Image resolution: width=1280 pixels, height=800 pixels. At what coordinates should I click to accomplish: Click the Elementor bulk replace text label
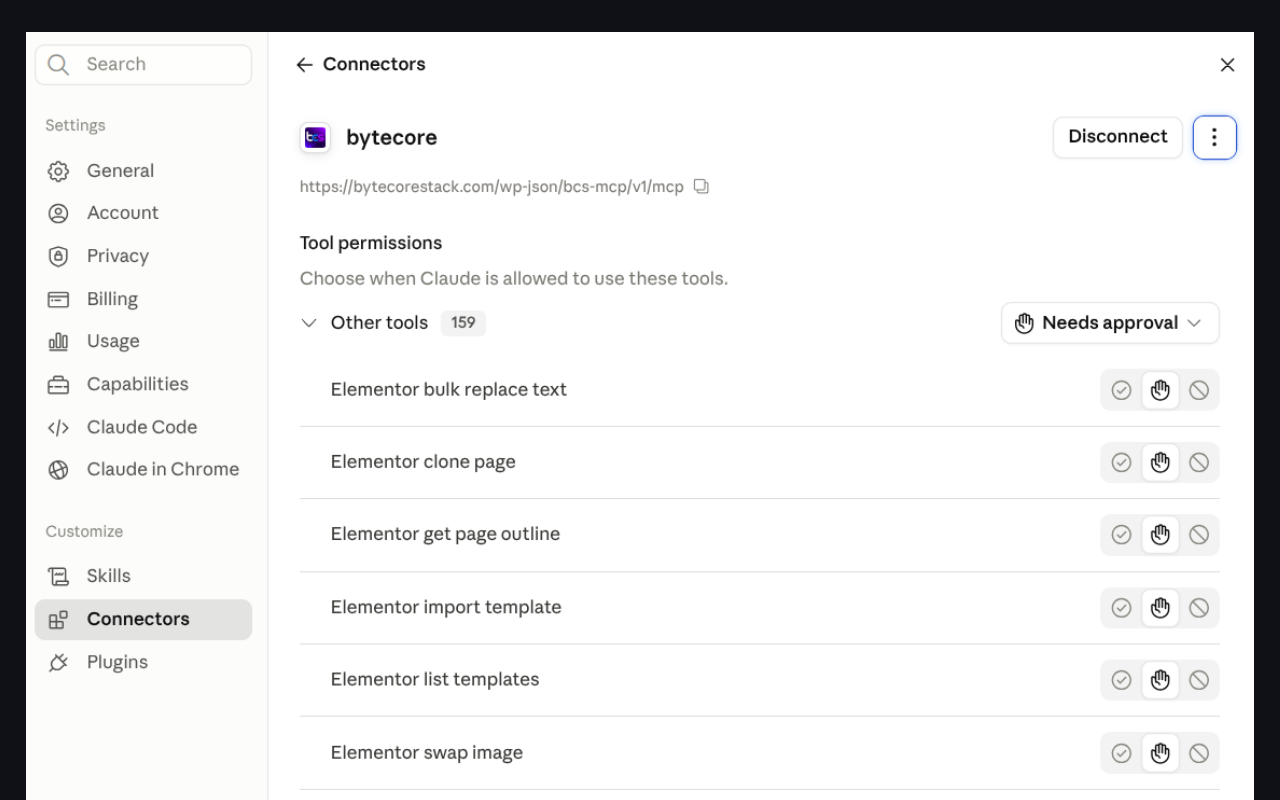[x=448, y=390]
